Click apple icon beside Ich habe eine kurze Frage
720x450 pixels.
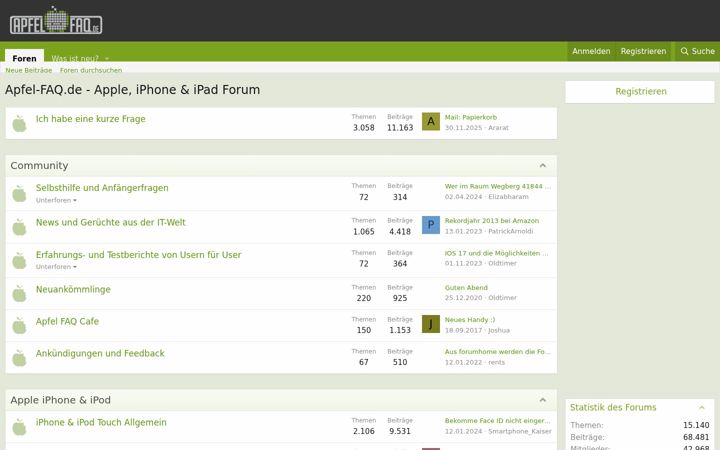pyautogui.click(x=19, y=124)
